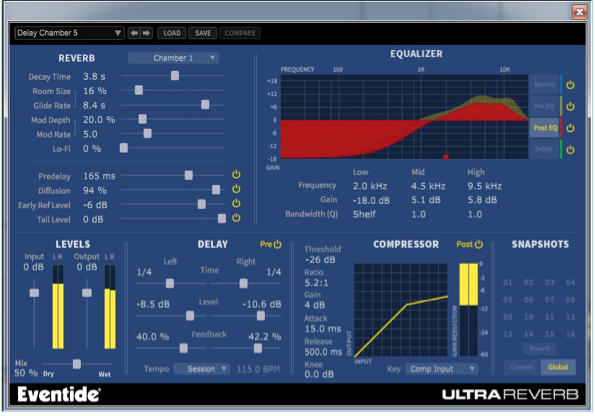Viewport: 595px width, 416px height.
Task: Click the Release 500.0 ms value
Action: click(323, 352)
